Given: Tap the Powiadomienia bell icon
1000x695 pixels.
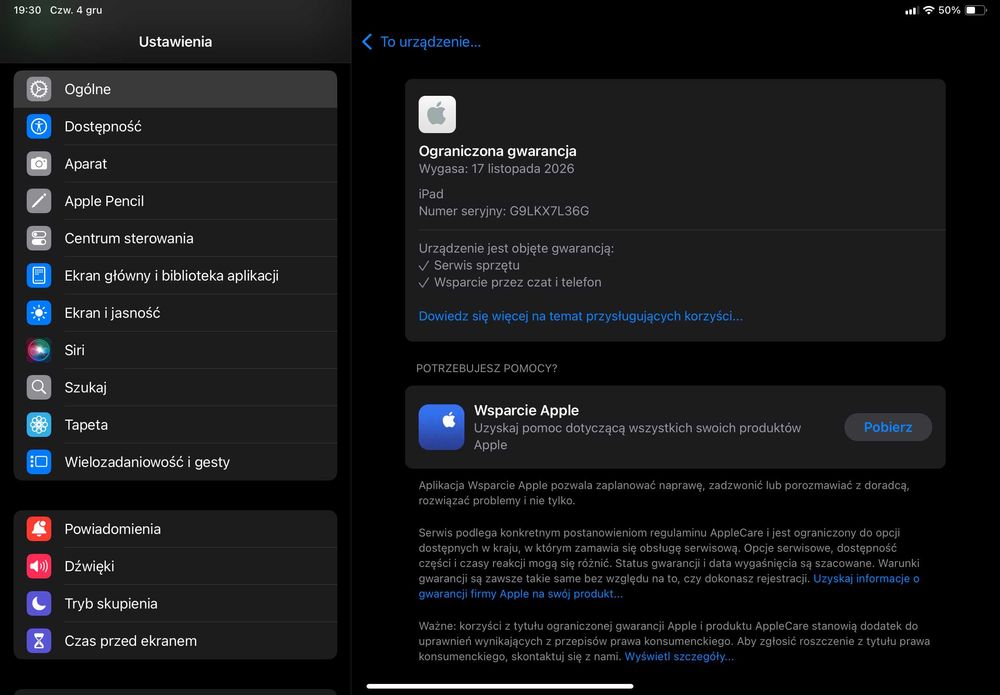Looking at the screenshot, I should coord(39,529).
